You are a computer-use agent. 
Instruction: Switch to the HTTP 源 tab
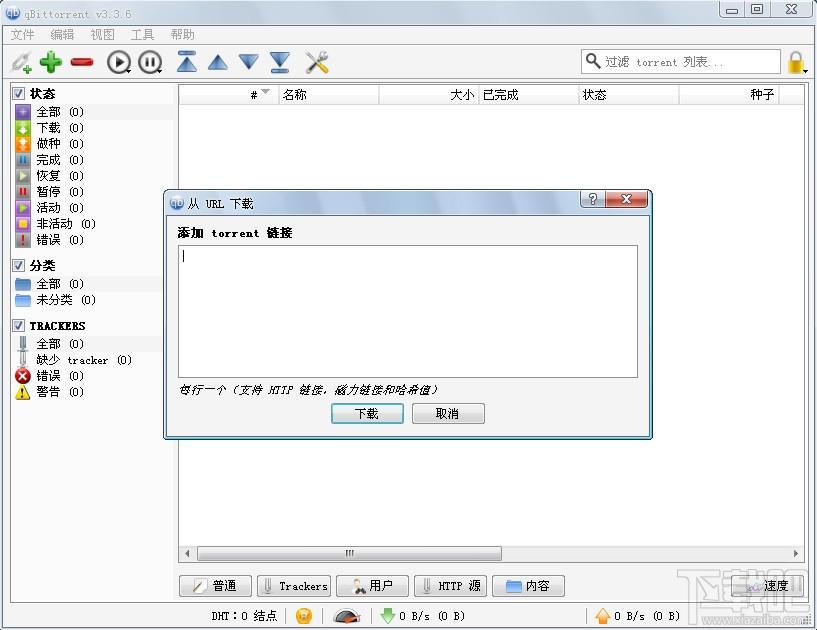[451, 586]
